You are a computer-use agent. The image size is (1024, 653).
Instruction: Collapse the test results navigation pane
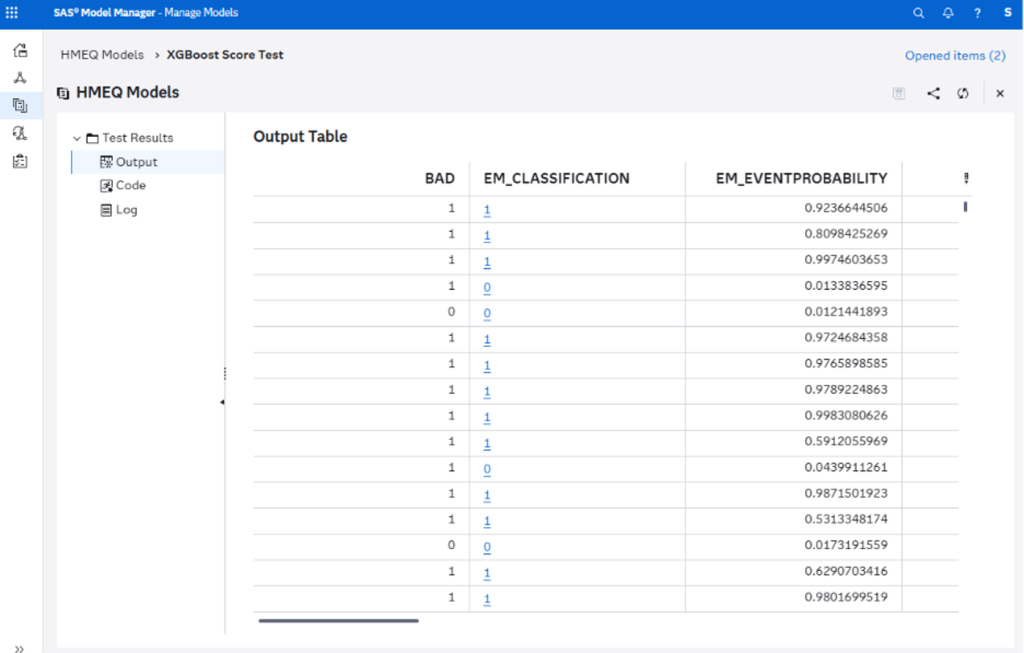222,403
